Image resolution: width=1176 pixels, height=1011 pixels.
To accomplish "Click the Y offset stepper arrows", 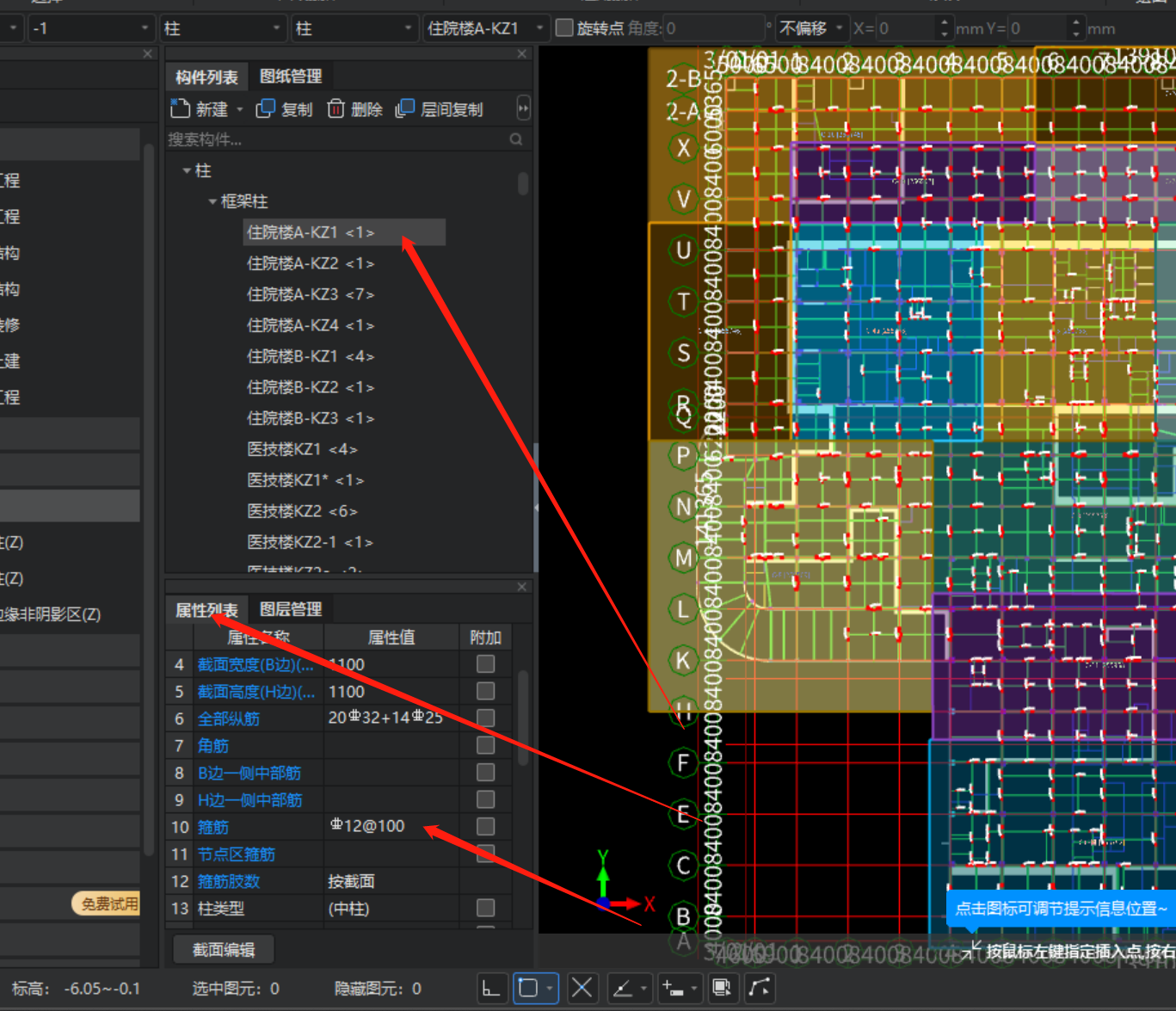I will point(1076,28).
